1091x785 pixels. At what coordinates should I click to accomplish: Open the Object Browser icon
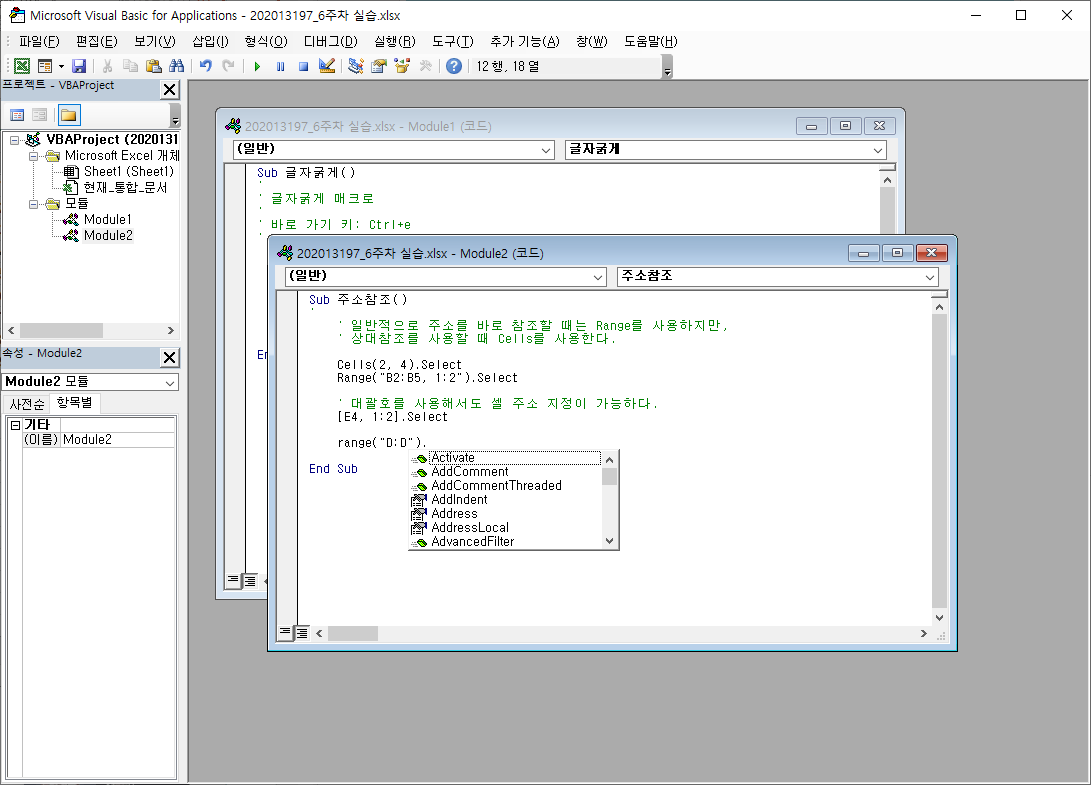click(402, 66)
